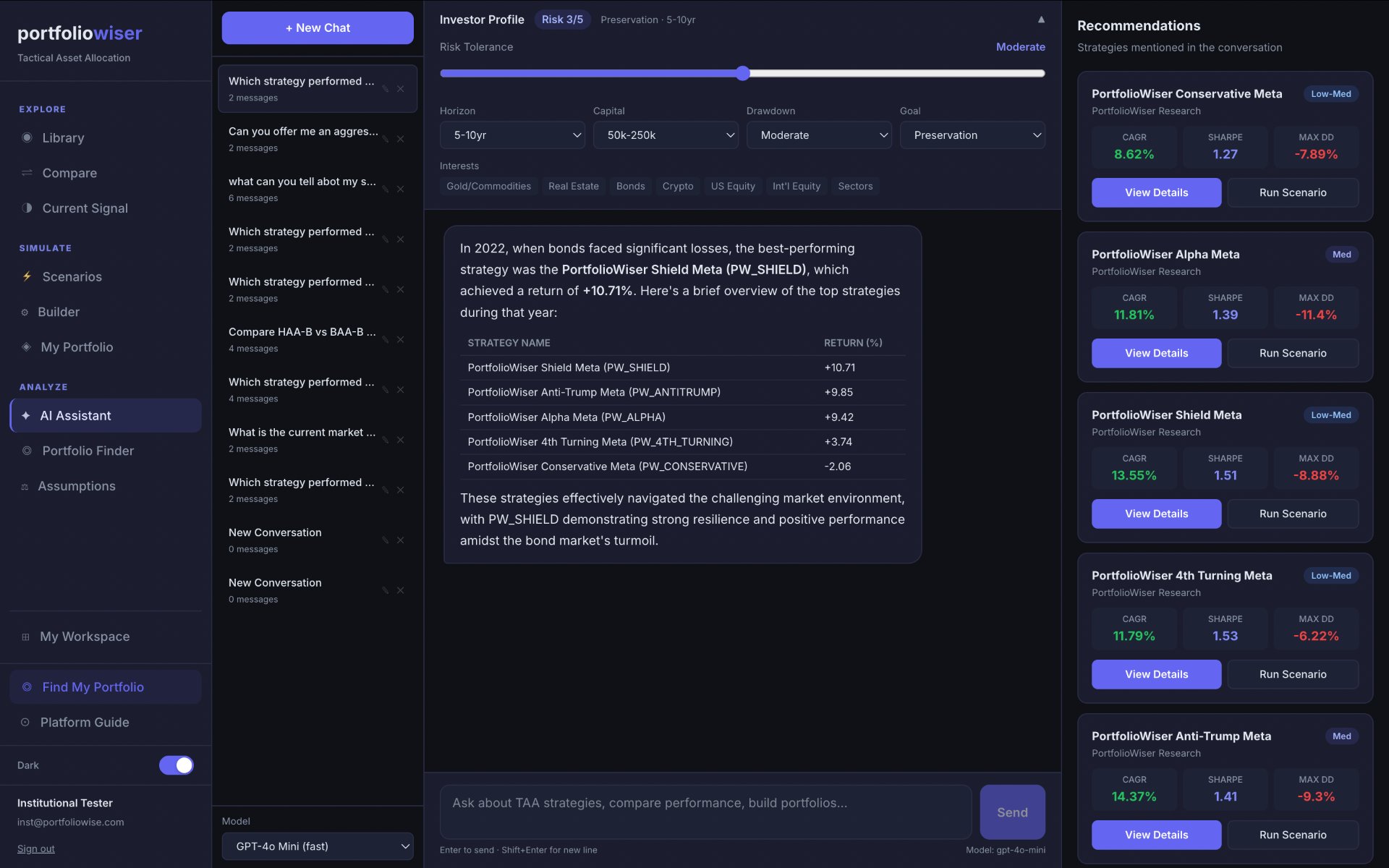
Task: Click the AI Assistant sparkle icon
Action: click(26, 416)
